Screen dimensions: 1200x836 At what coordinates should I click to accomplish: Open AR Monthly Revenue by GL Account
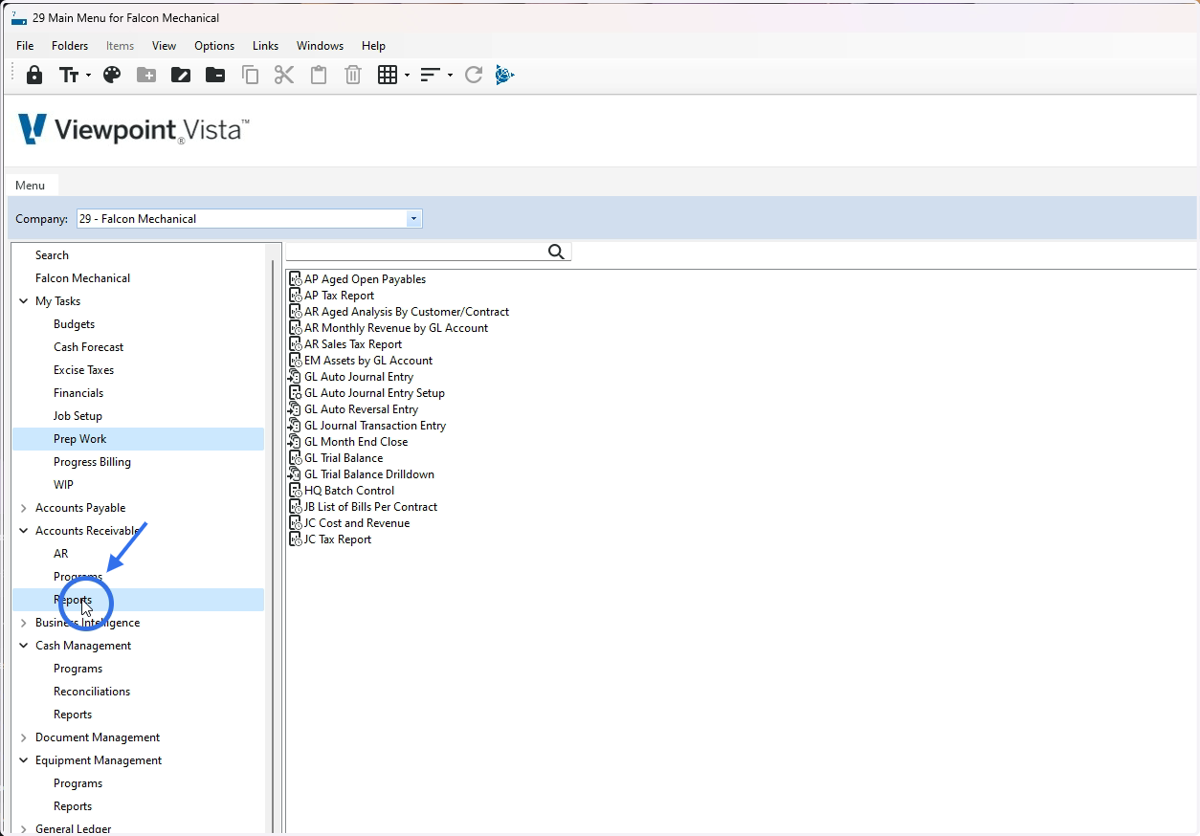396,328
